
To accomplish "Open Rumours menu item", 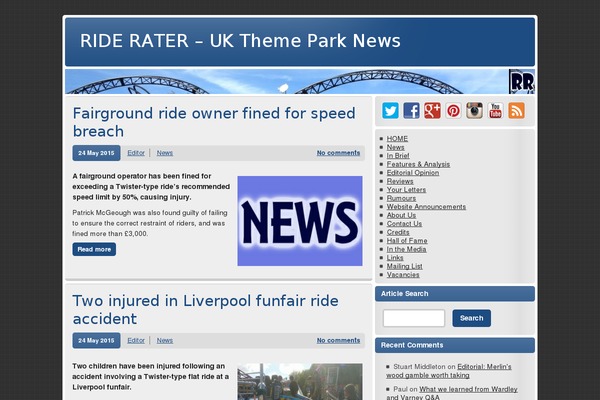I will [401, 198].
